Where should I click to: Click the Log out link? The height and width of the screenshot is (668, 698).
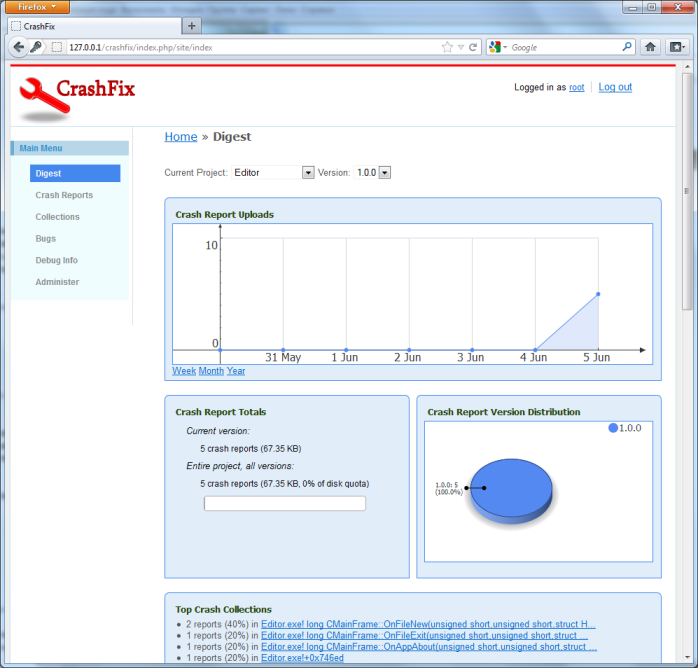pyautogui.click(x=615, y=87)
